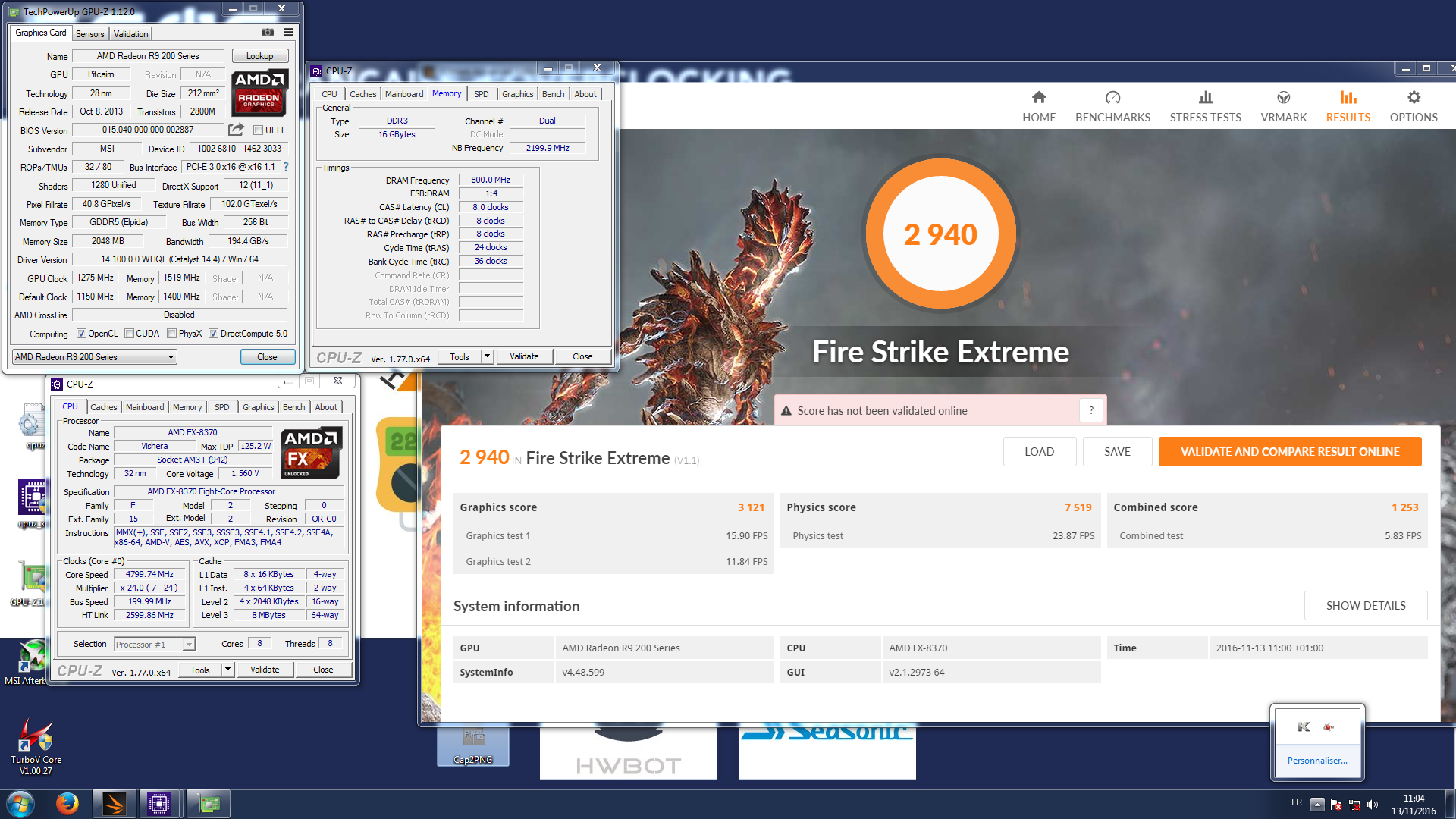Viewport: 1456px width, 819px height.
Task: Click Close button in GPU-Z
Action: [267, 356]
